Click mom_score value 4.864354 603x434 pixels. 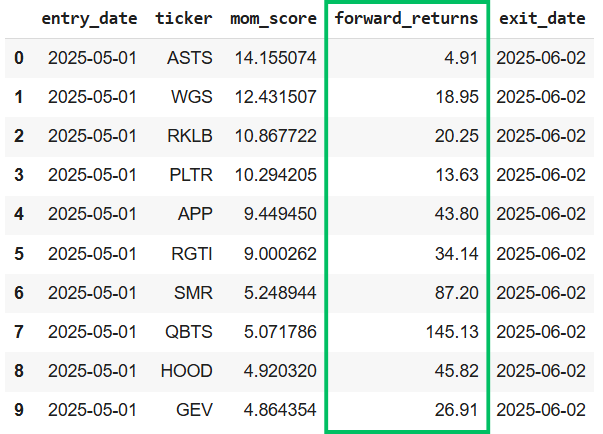pos(280,410)
